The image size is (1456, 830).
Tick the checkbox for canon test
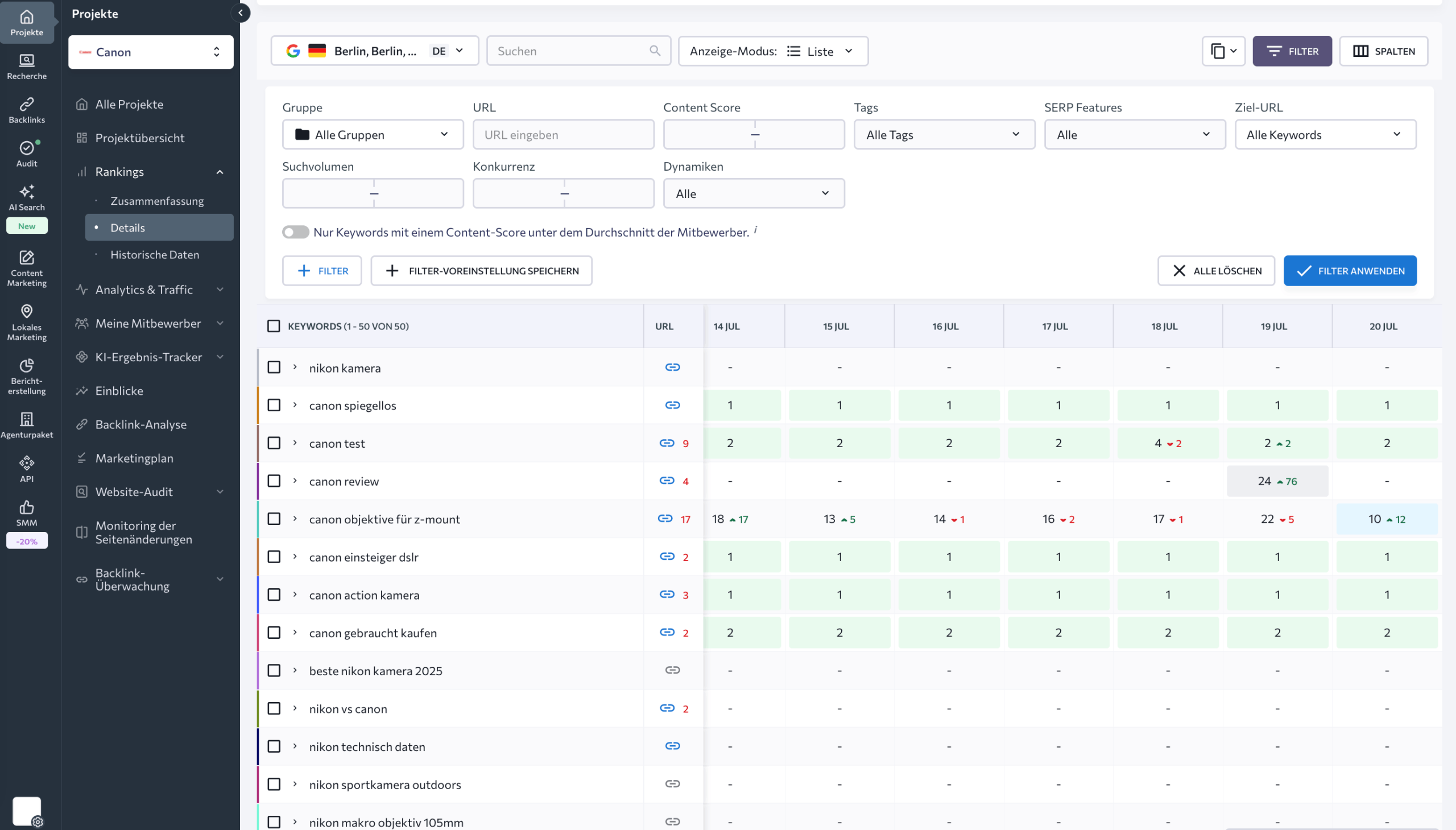point(274,443)
